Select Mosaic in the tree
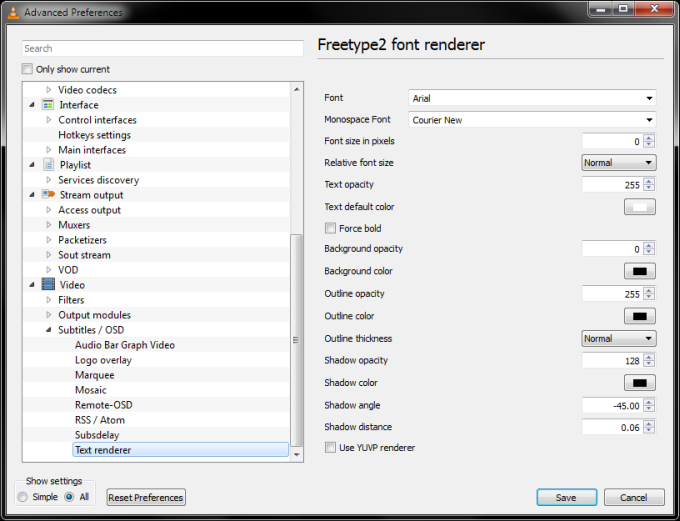 (91, 390)
